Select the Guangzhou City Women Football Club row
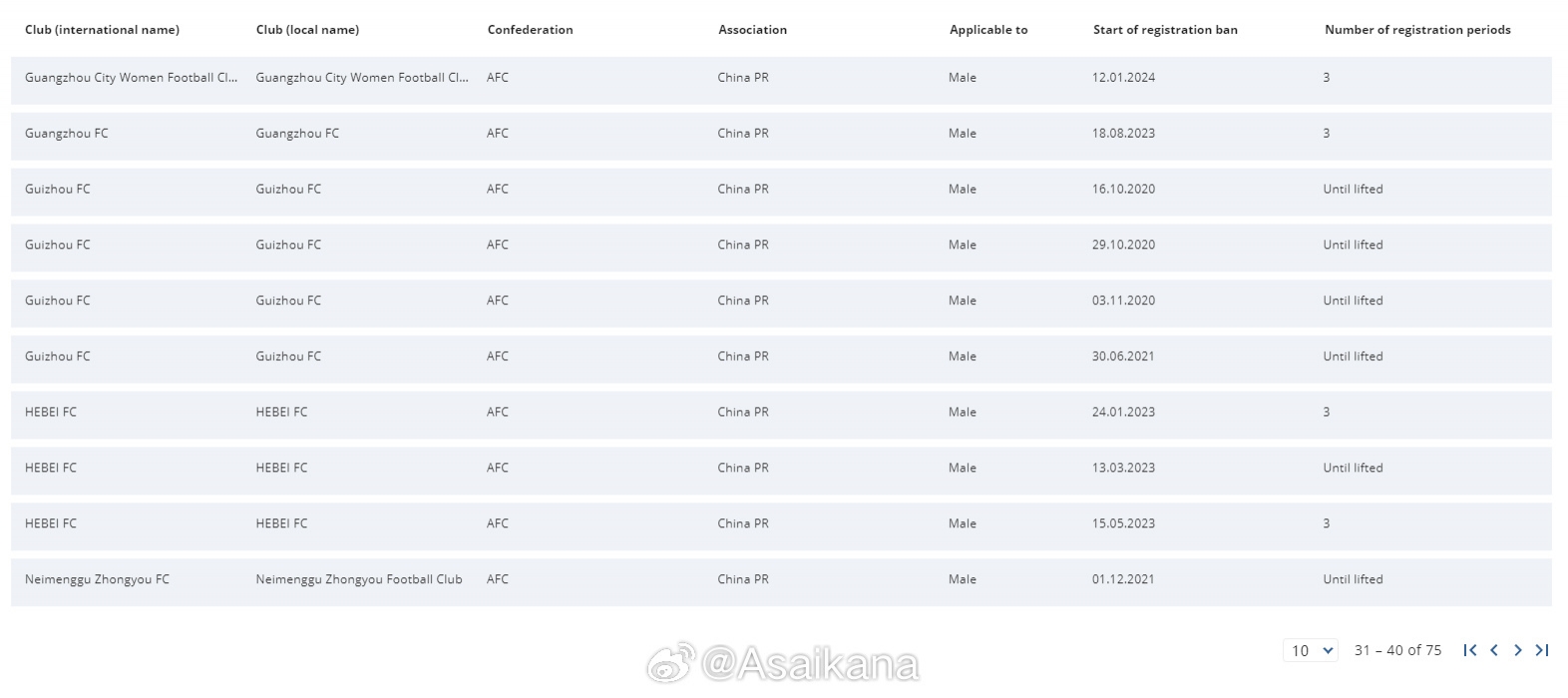Screen dimensions: 1568x698 click(781, 80)
